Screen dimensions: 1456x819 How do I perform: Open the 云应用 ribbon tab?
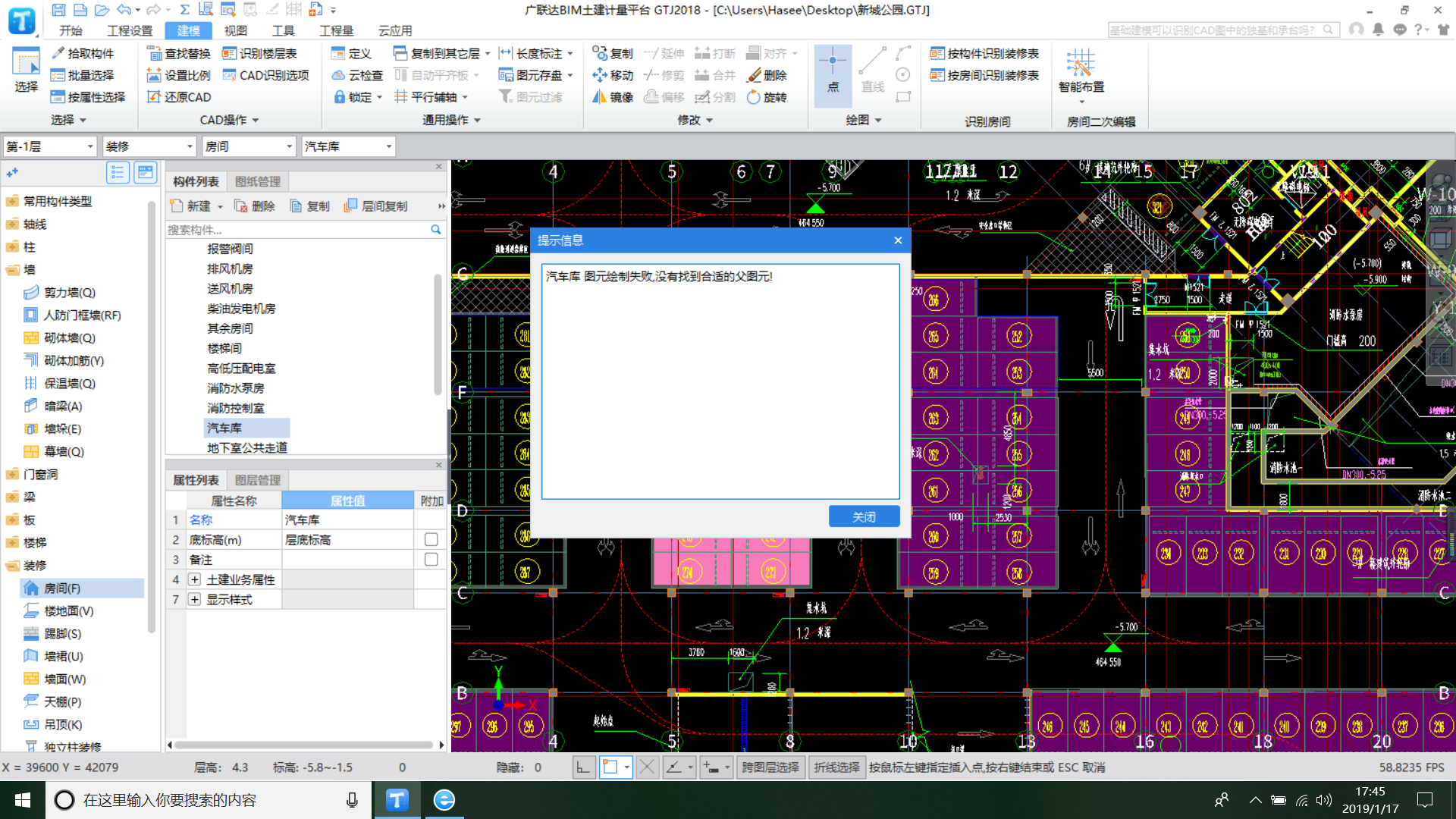[395, 30]
